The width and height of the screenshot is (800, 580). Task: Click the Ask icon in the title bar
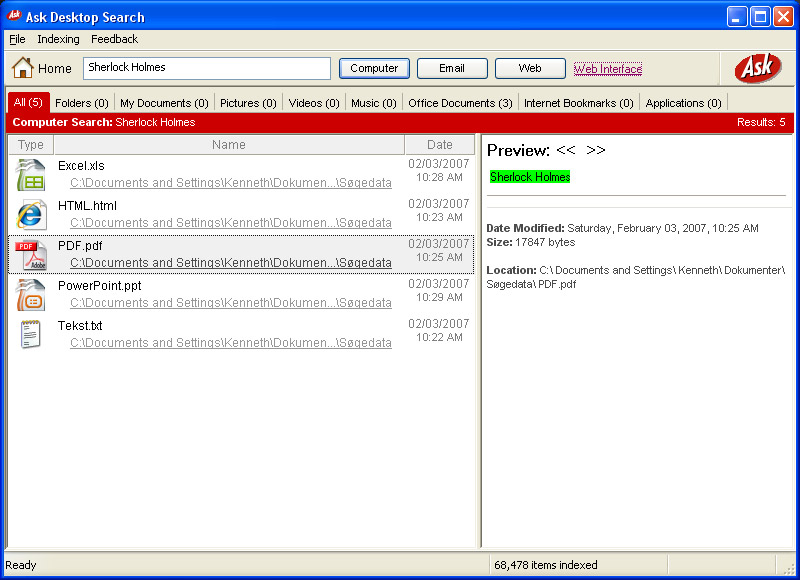click(14, 16)
